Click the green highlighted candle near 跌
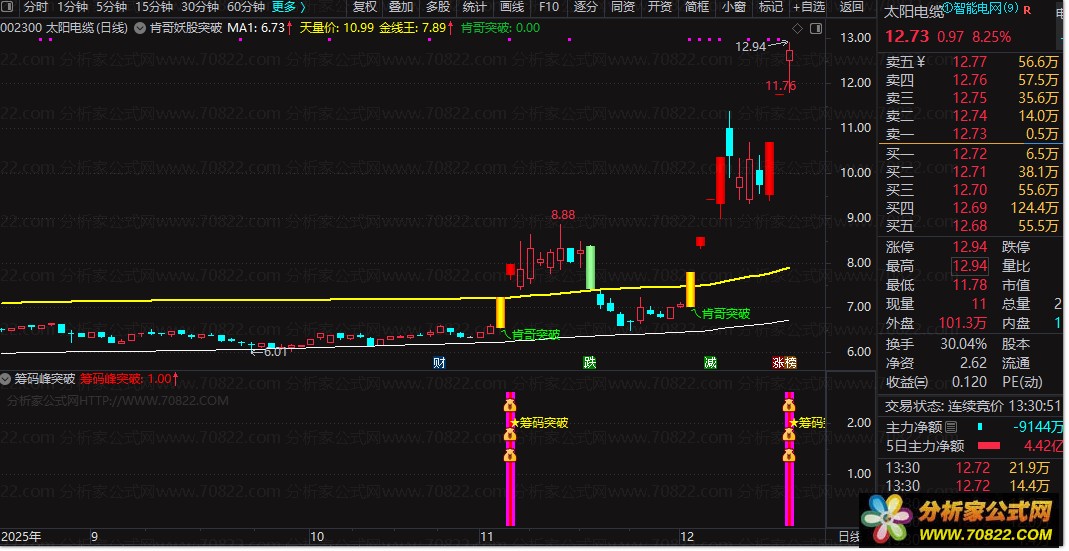Viewport: 1069px width, 551px height. tap(590, 268)
